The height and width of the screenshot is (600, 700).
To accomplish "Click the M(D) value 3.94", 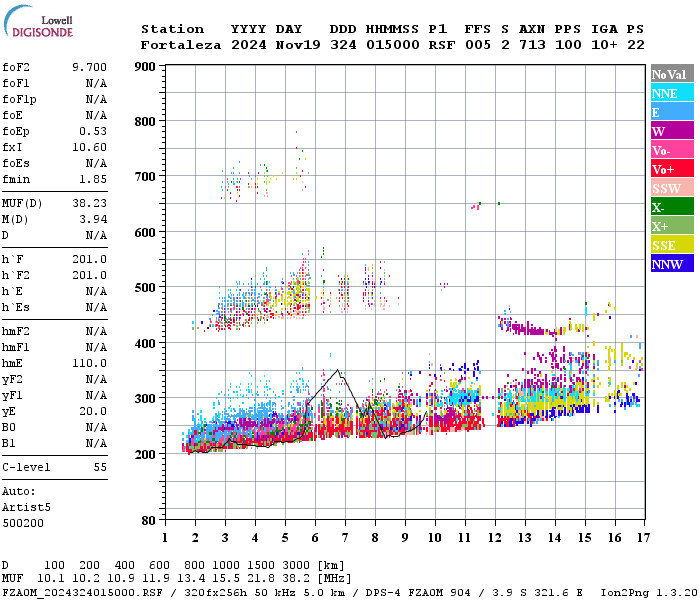I will [x=93, y=219].
